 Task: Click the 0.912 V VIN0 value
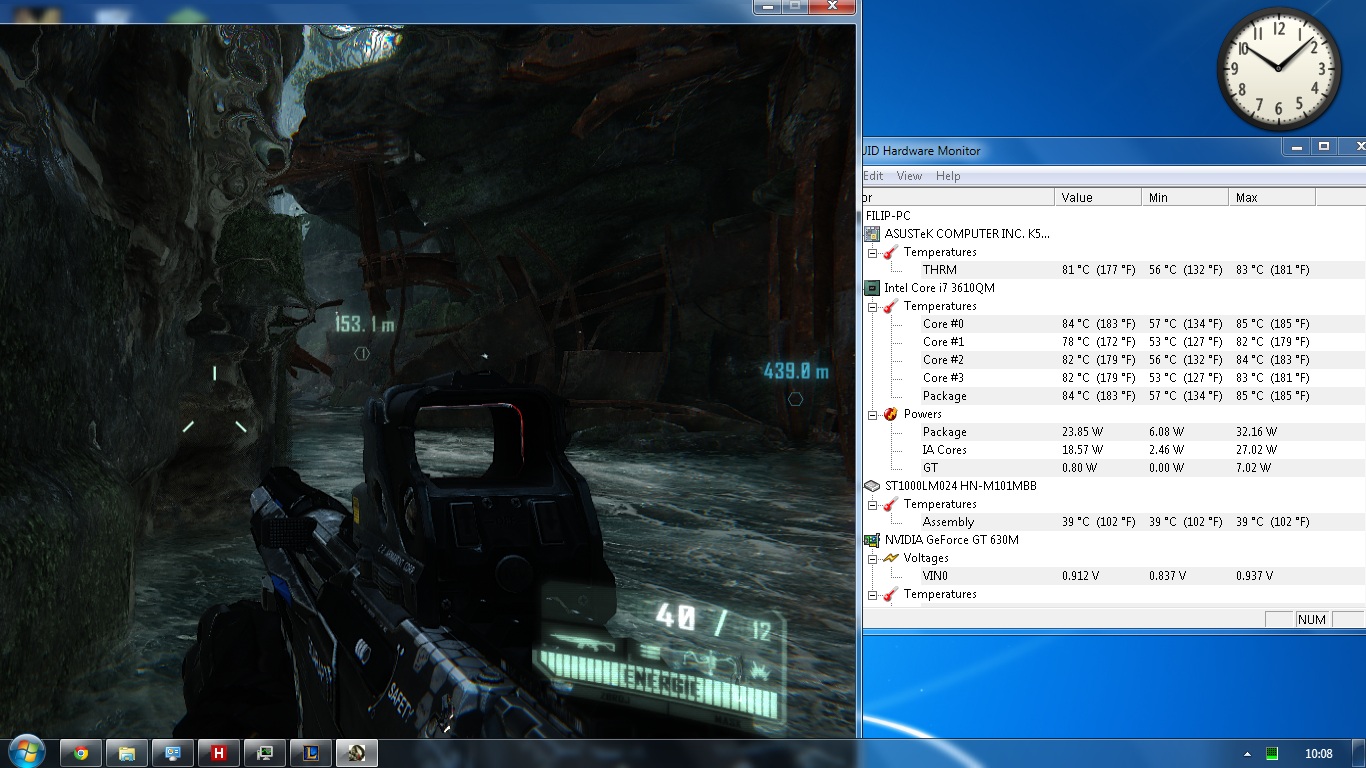(1080, 576)
